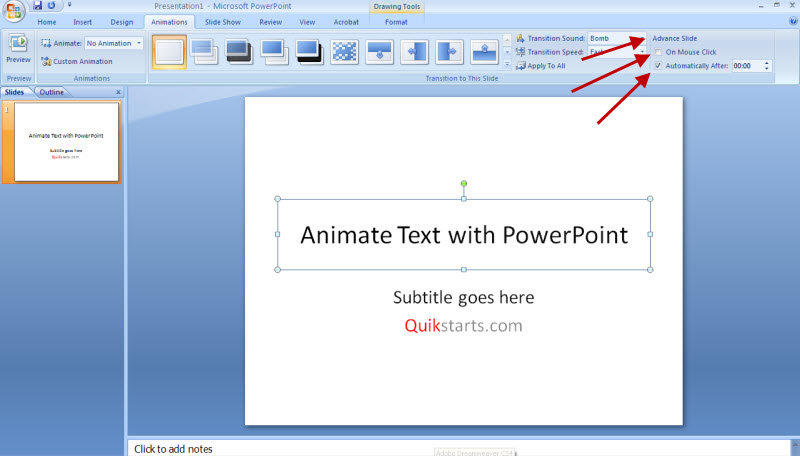Apply the Wipe Right transition
Viewport: 800px width, 456px height.
pos(449,52)
